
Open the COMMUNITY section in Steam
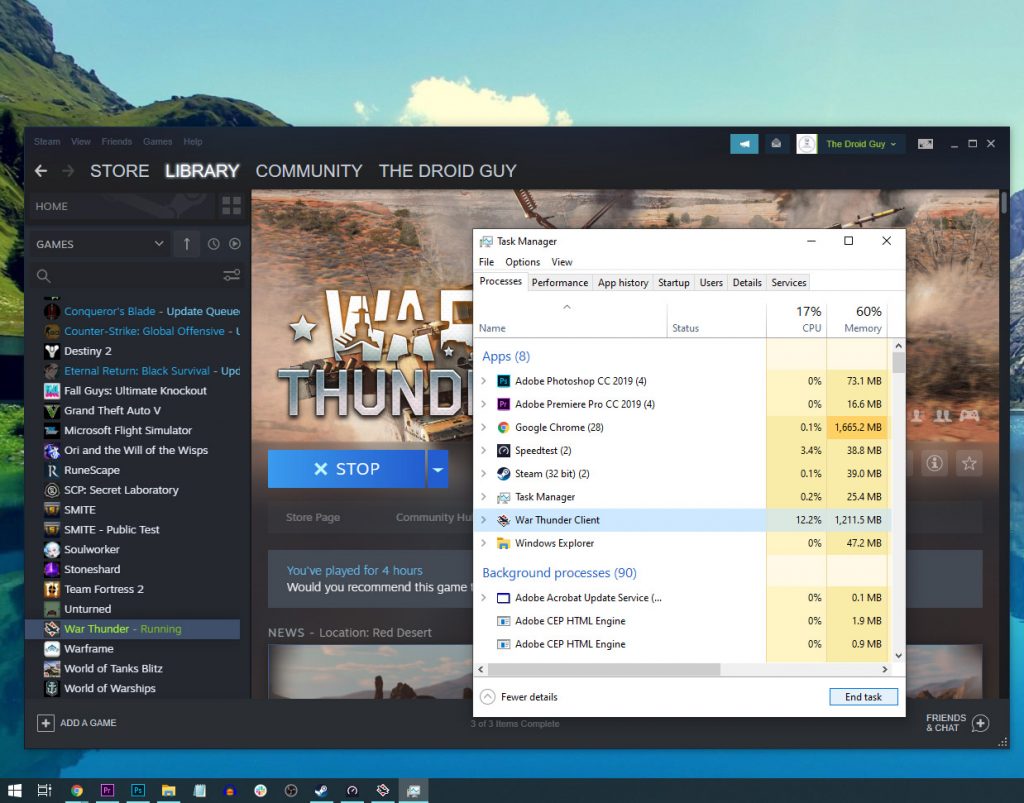309,171
